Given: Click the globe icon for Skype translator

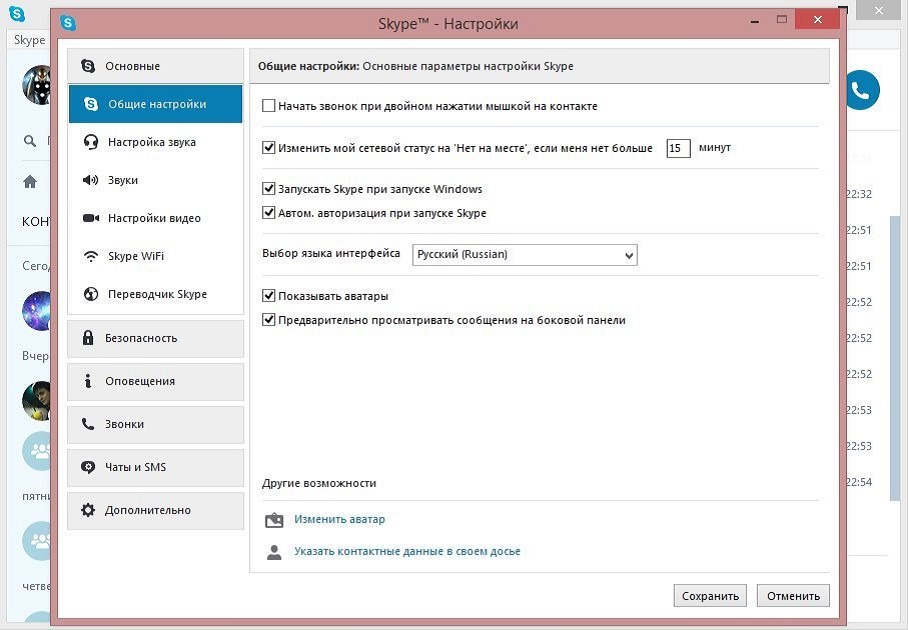Looking at the screenshot, I should tap(91, 294).
